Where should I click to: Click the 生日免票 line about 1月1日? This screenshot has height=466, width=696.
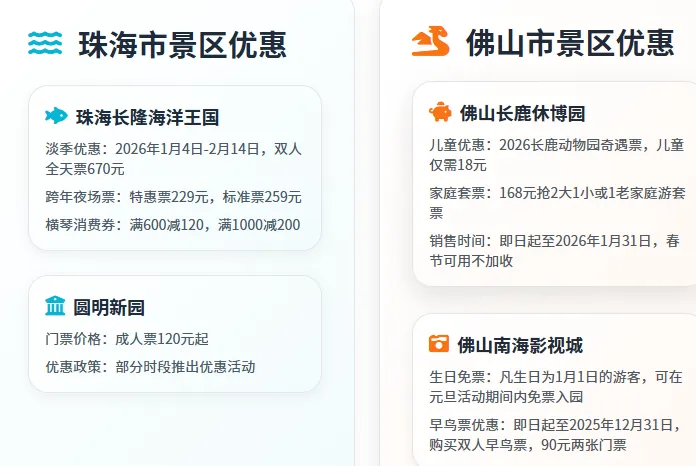pyautogui.click(x=556, y=387)
